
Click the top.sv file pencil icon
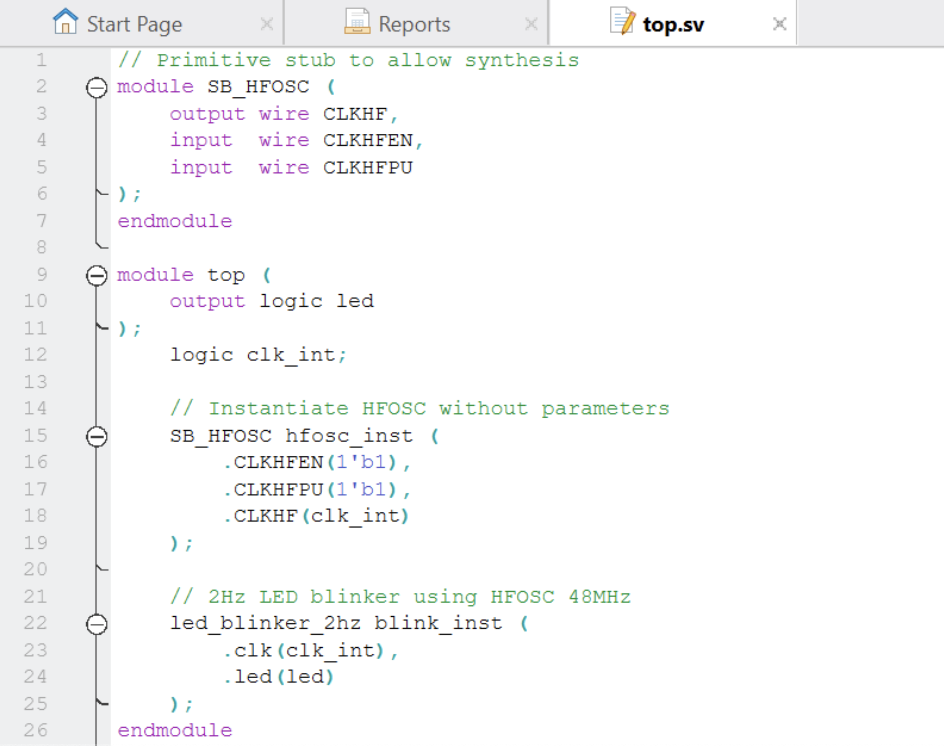click(622, 22)
